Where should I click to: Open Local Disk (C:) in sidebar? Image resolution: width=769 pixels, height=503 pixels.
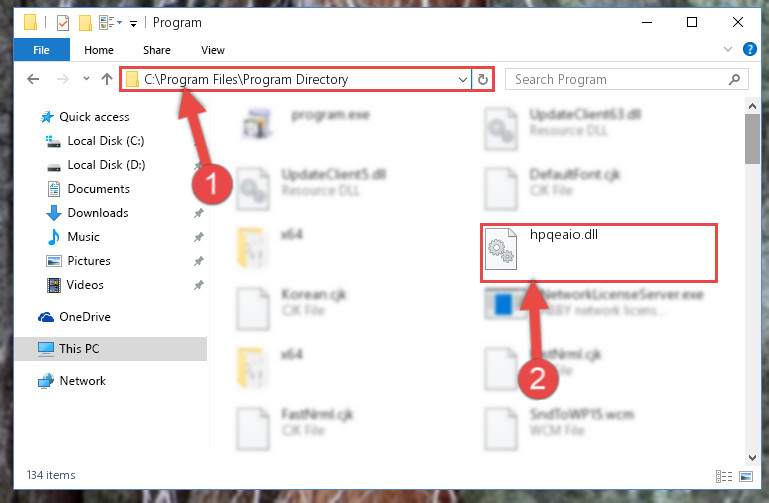pos(106,141)
